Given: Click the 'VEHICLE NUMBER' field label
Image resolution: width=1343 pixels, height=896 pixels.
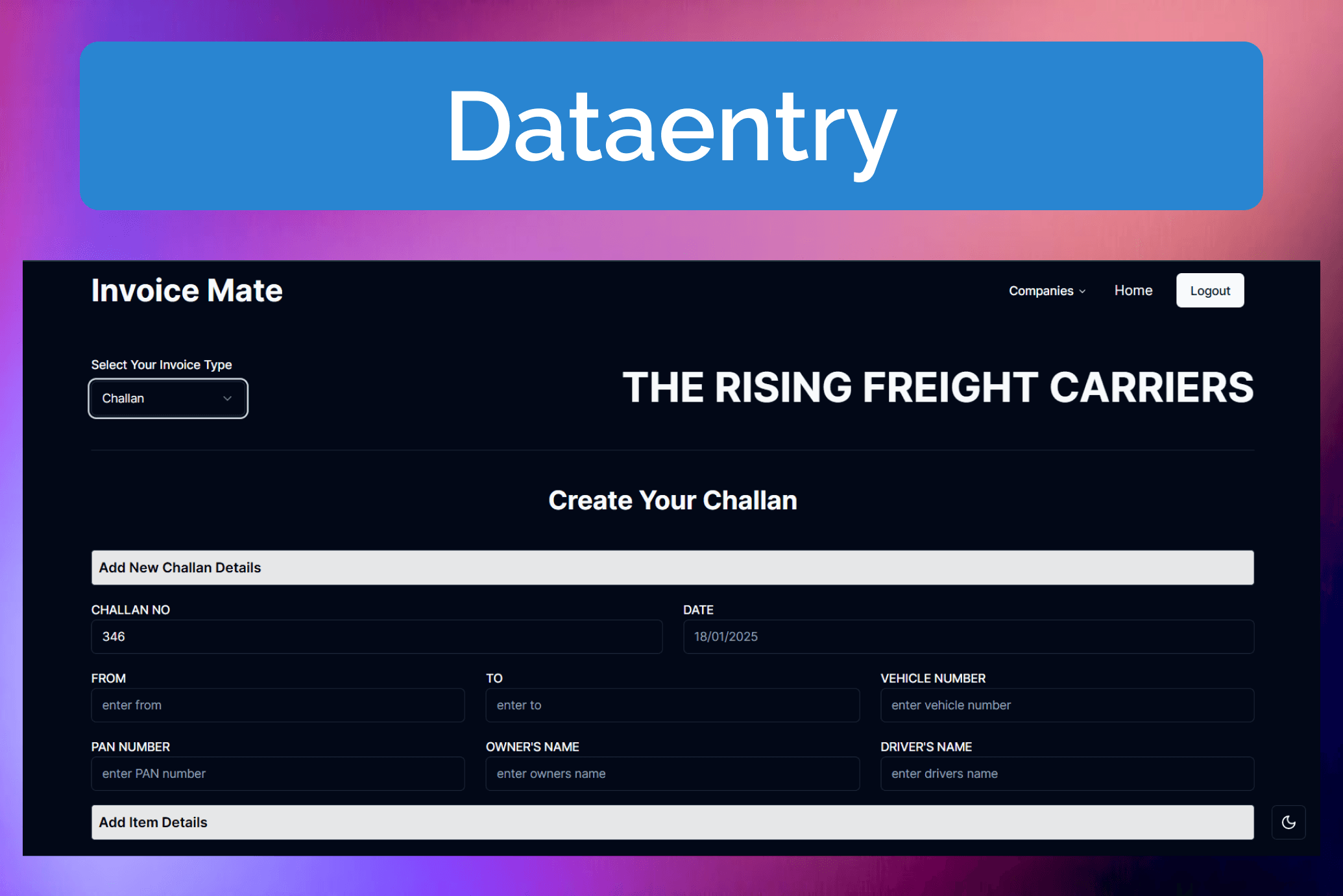Looking at the screenshot, I should click(933, 678).
